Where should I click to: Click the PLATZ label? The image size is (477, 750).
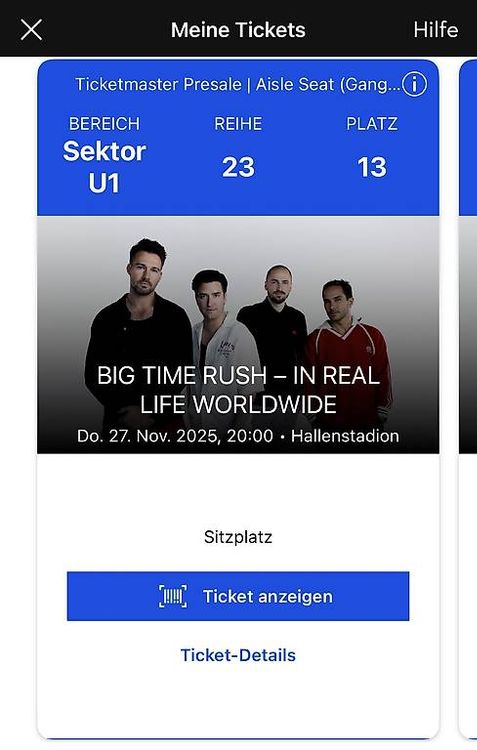tap(372, 124)
